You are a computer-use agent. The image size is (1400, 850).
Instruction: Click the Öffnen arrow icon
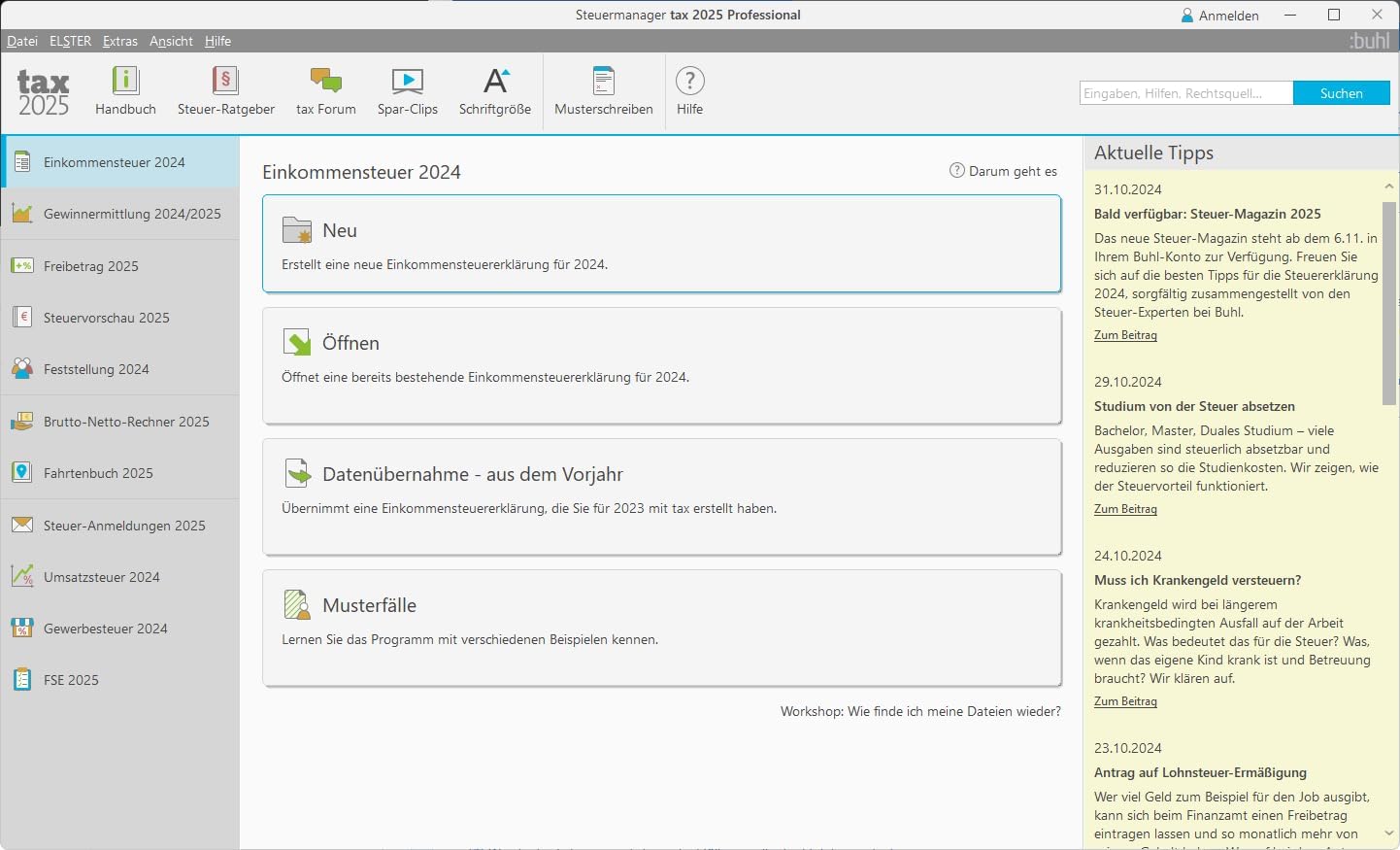297,343
